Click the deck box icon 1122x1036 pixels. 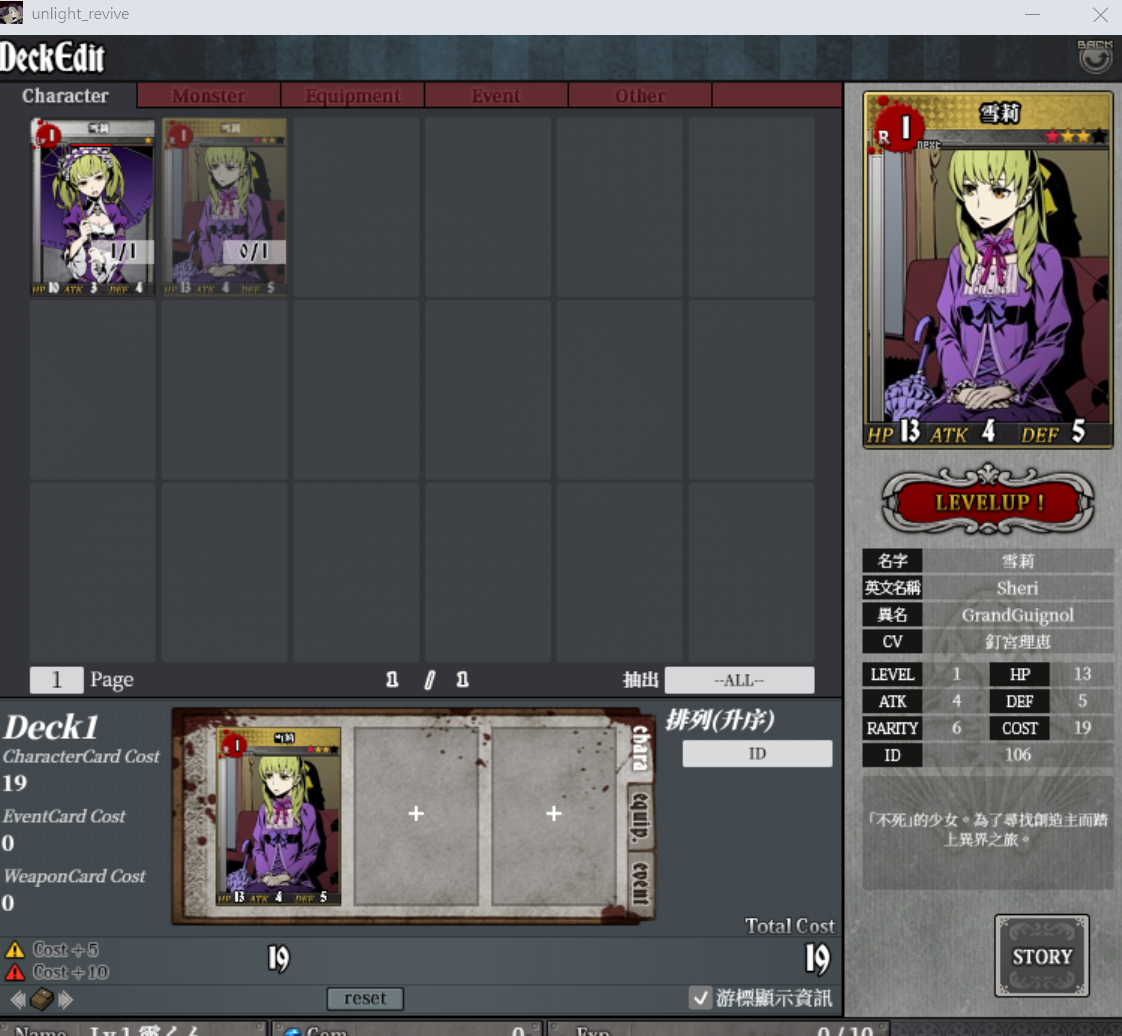(42, 999)
